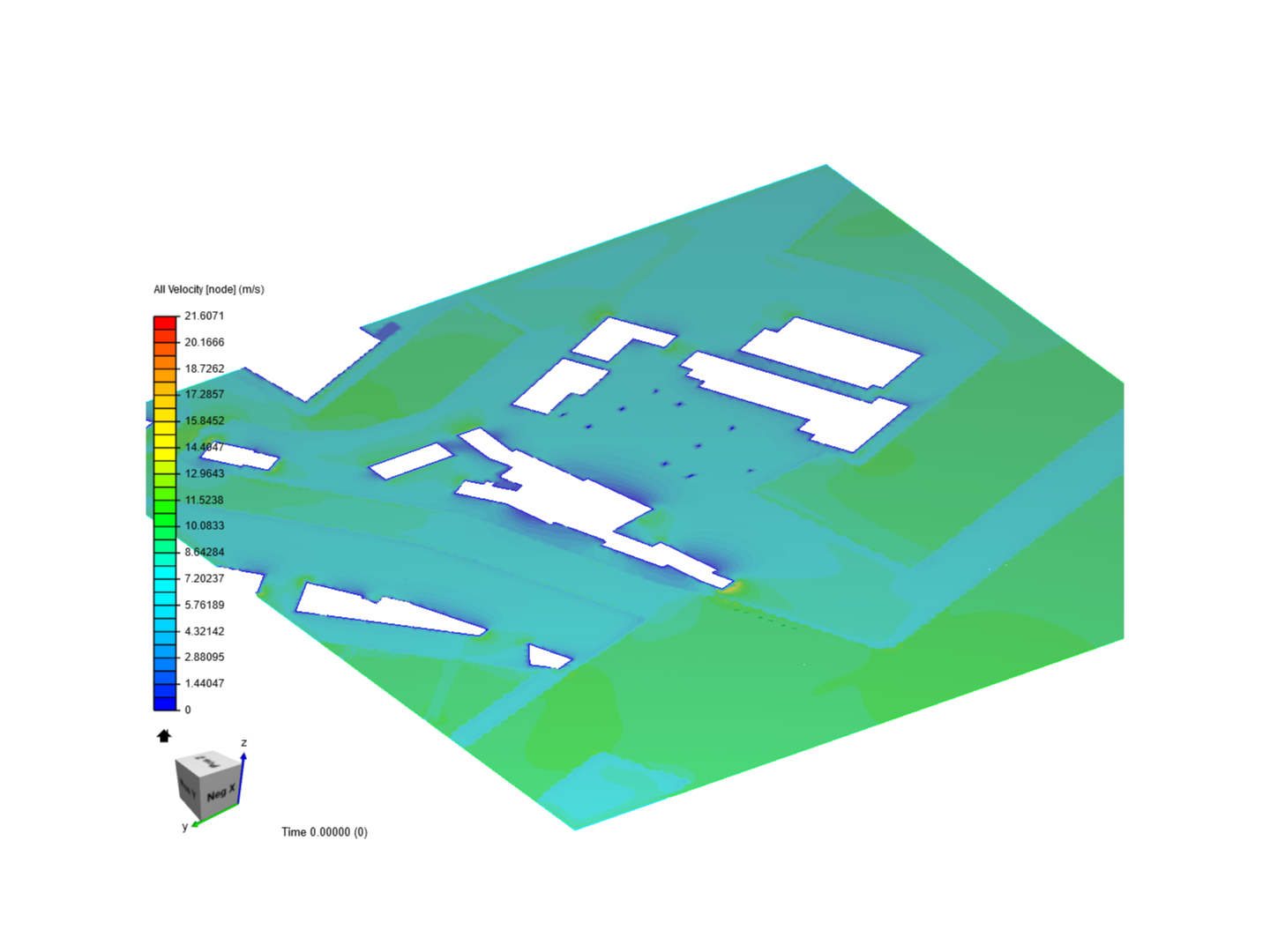Screen dimensions: 1270x952
Task: Click the legend value 18.7262
Action: point(204,368)
